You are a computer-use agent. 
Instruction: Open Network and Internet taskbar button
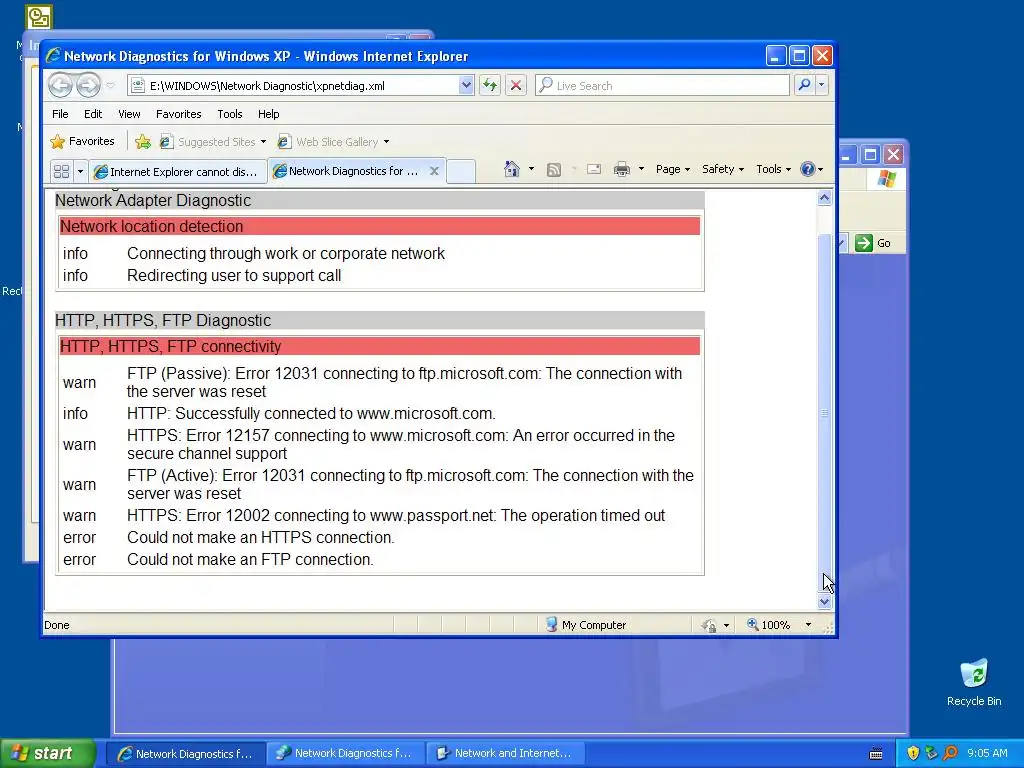pos(505,754)
